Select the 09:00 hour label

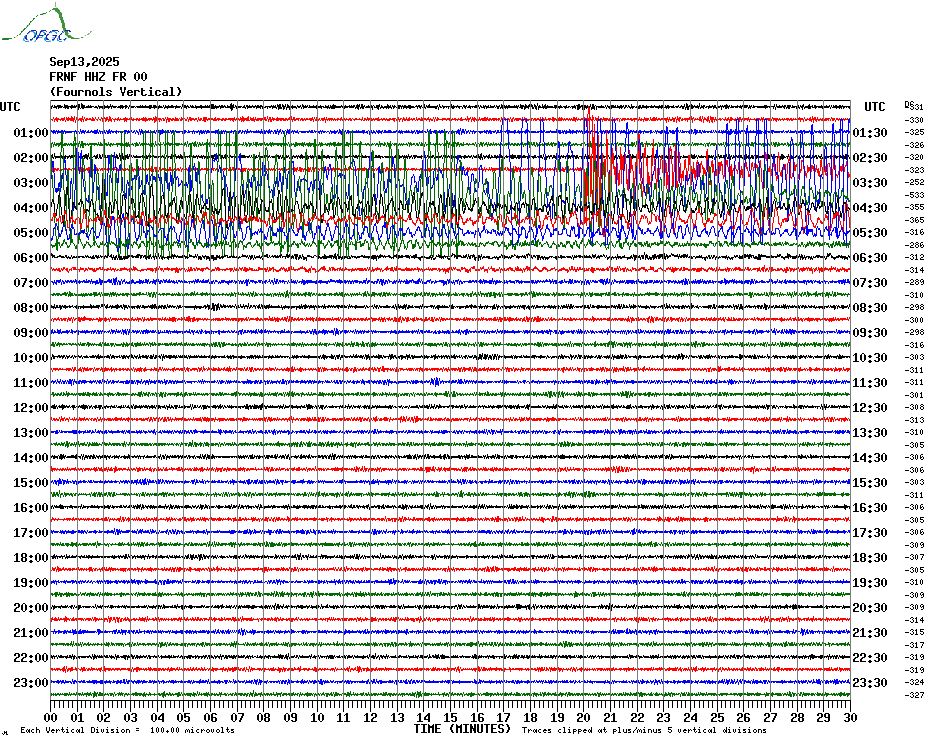coord(31,332)
